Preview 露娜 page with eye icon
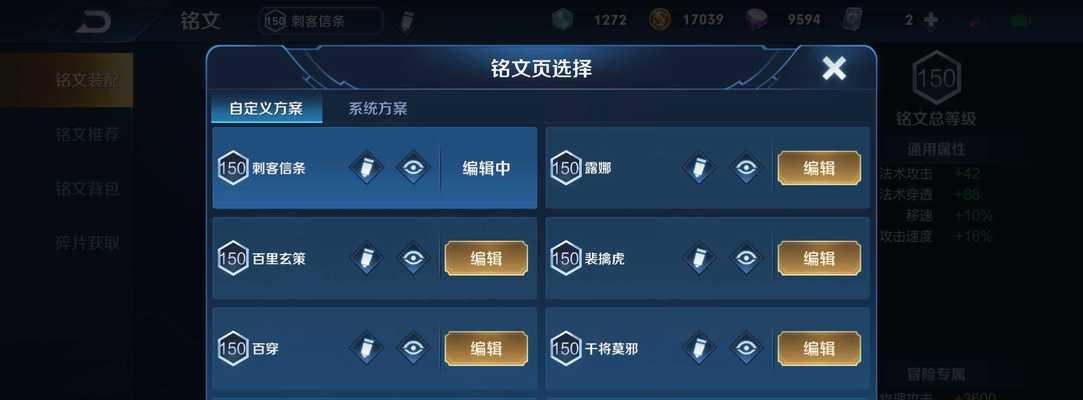 coord(746,168)
